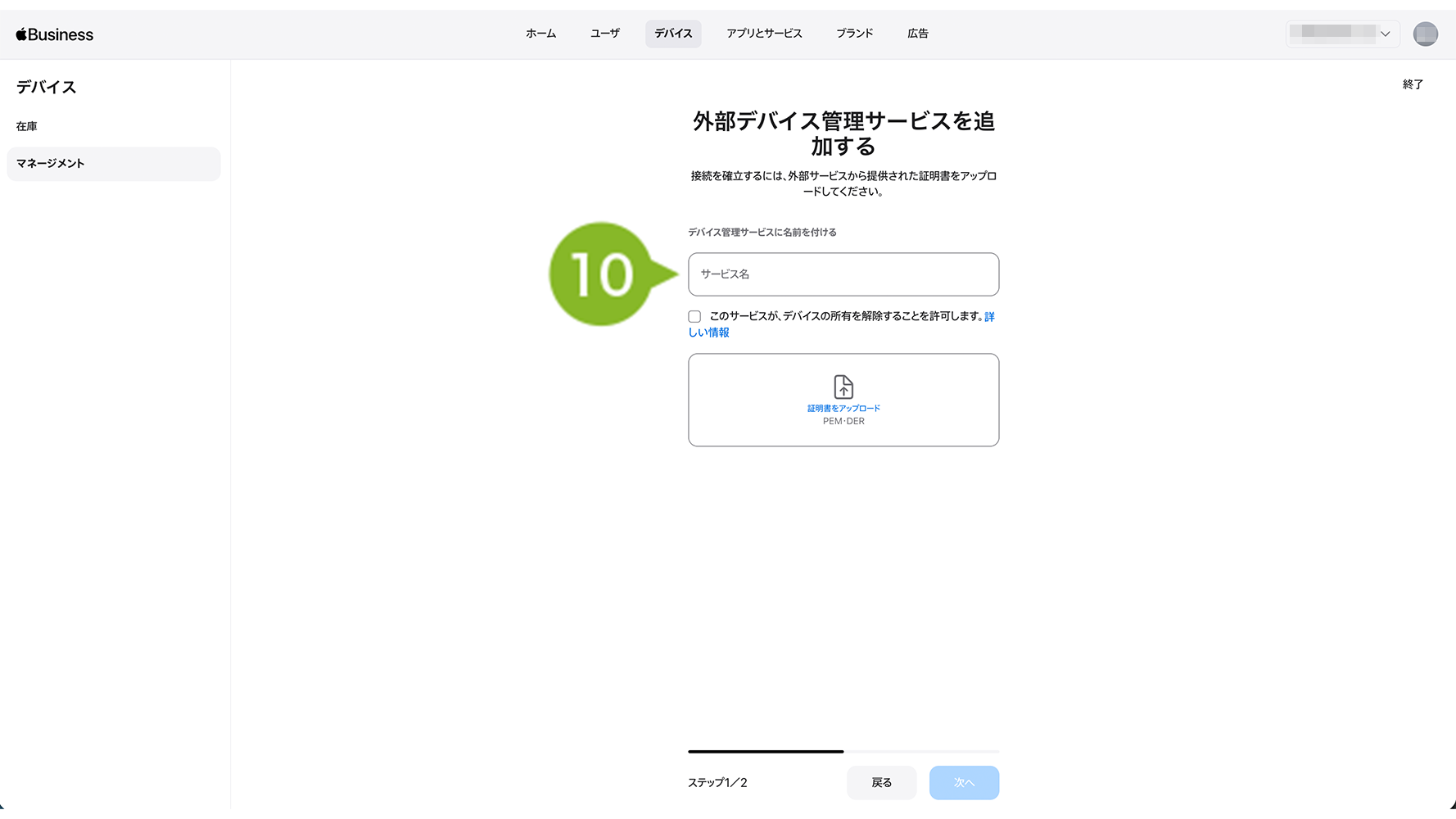Click the Apple Business logo

pyautogui.click(x=55, y=34)
